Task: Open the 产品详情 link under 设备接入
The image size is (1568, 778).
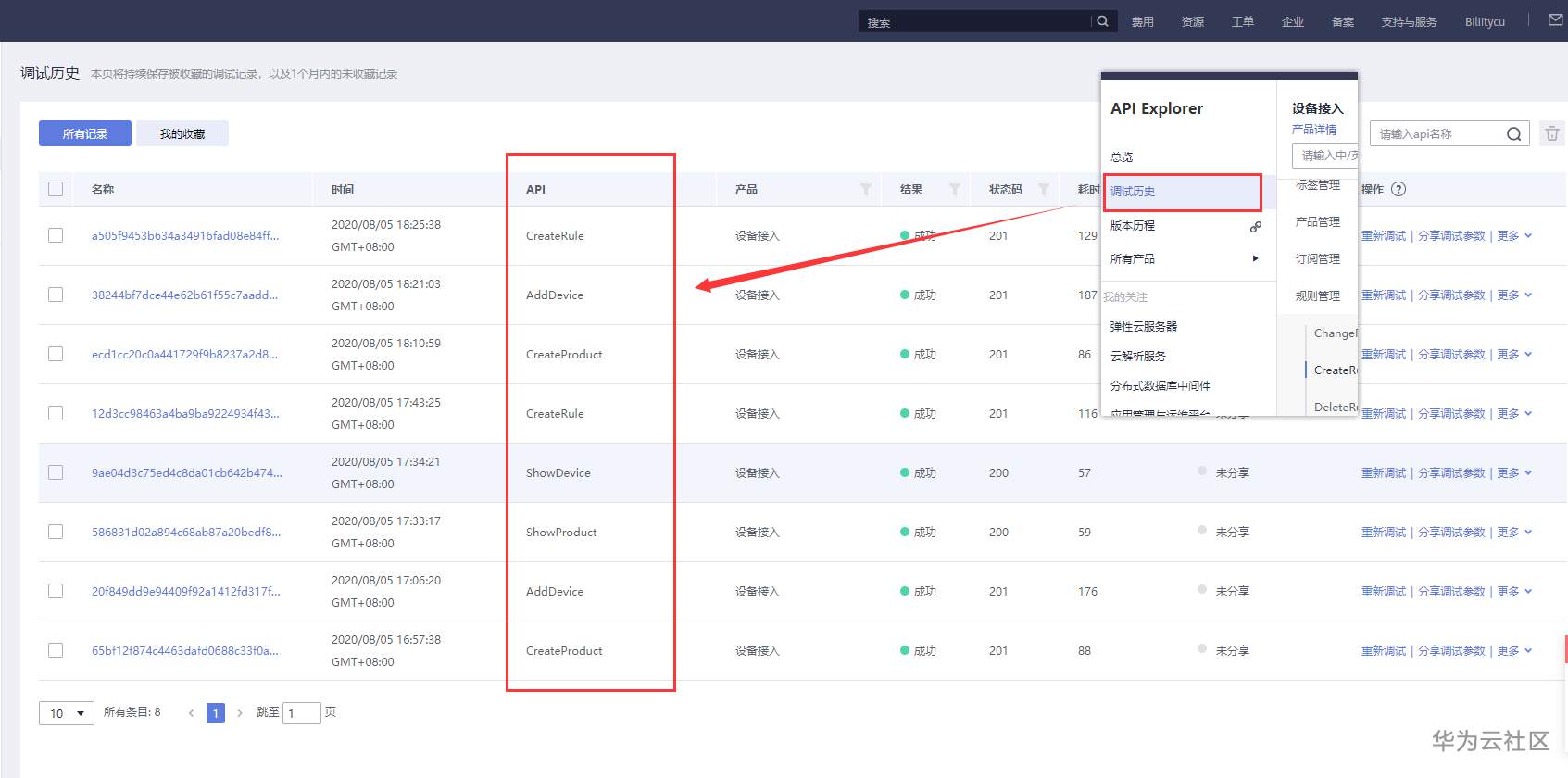Action: point(1314,130)
